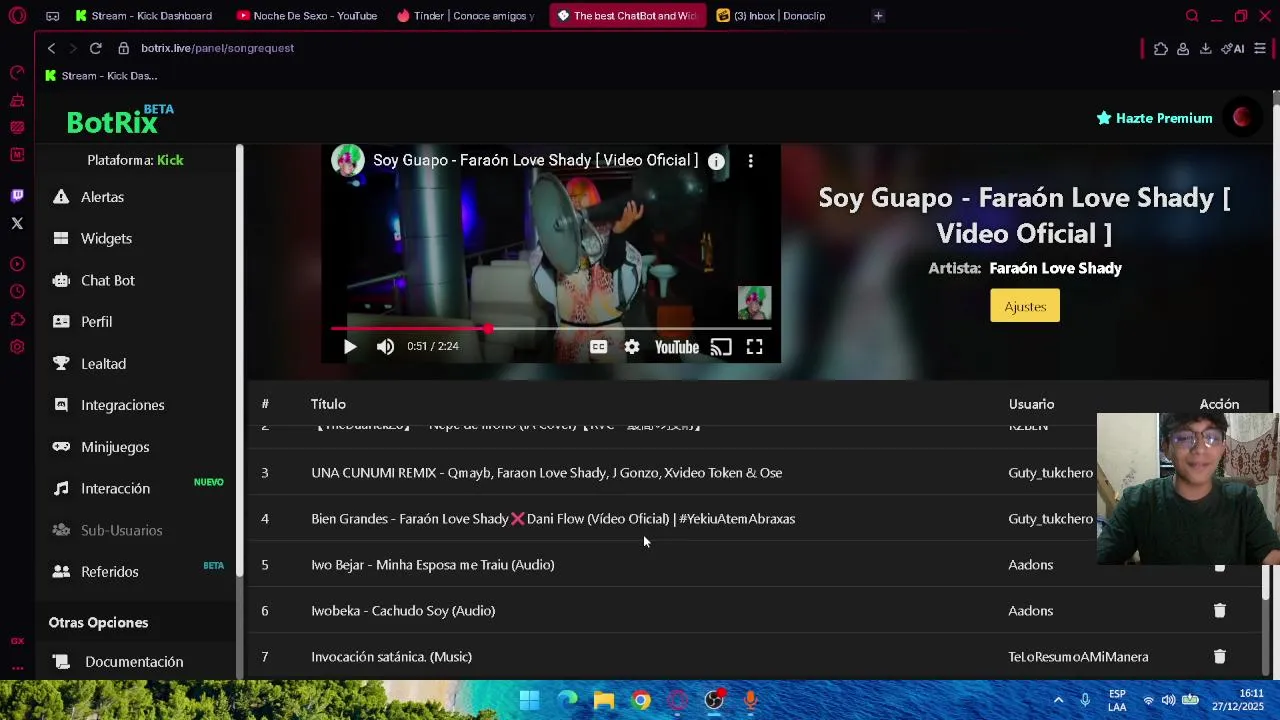Open OBS Studio from taskbar
The height and width of the screenshot is (720, 1280).
(x=714, y=700)
